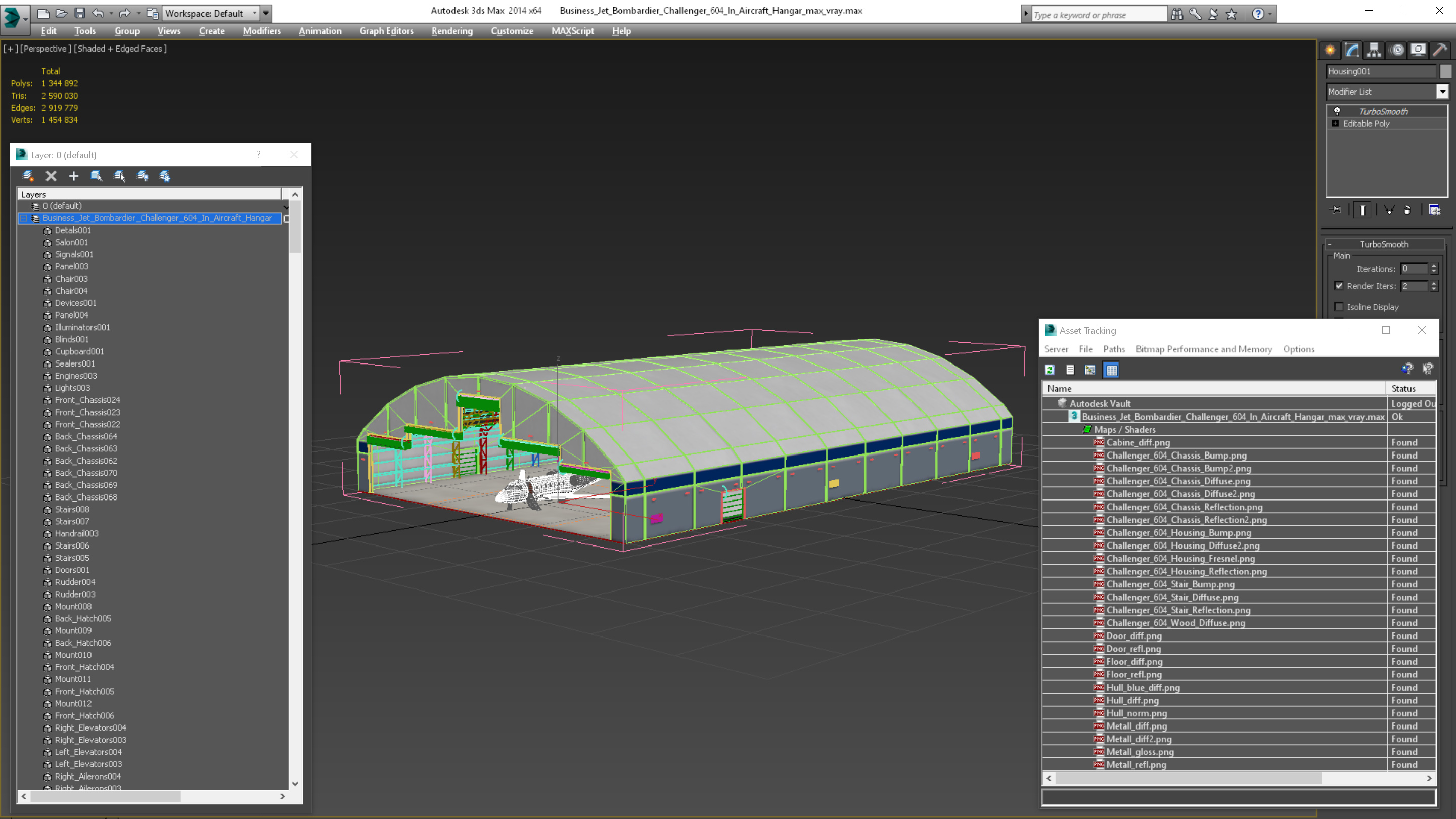This screenshot has height=819, width=1456.
Task: Open the Help icon dropdown arrow
Action: click(1270, 14)
